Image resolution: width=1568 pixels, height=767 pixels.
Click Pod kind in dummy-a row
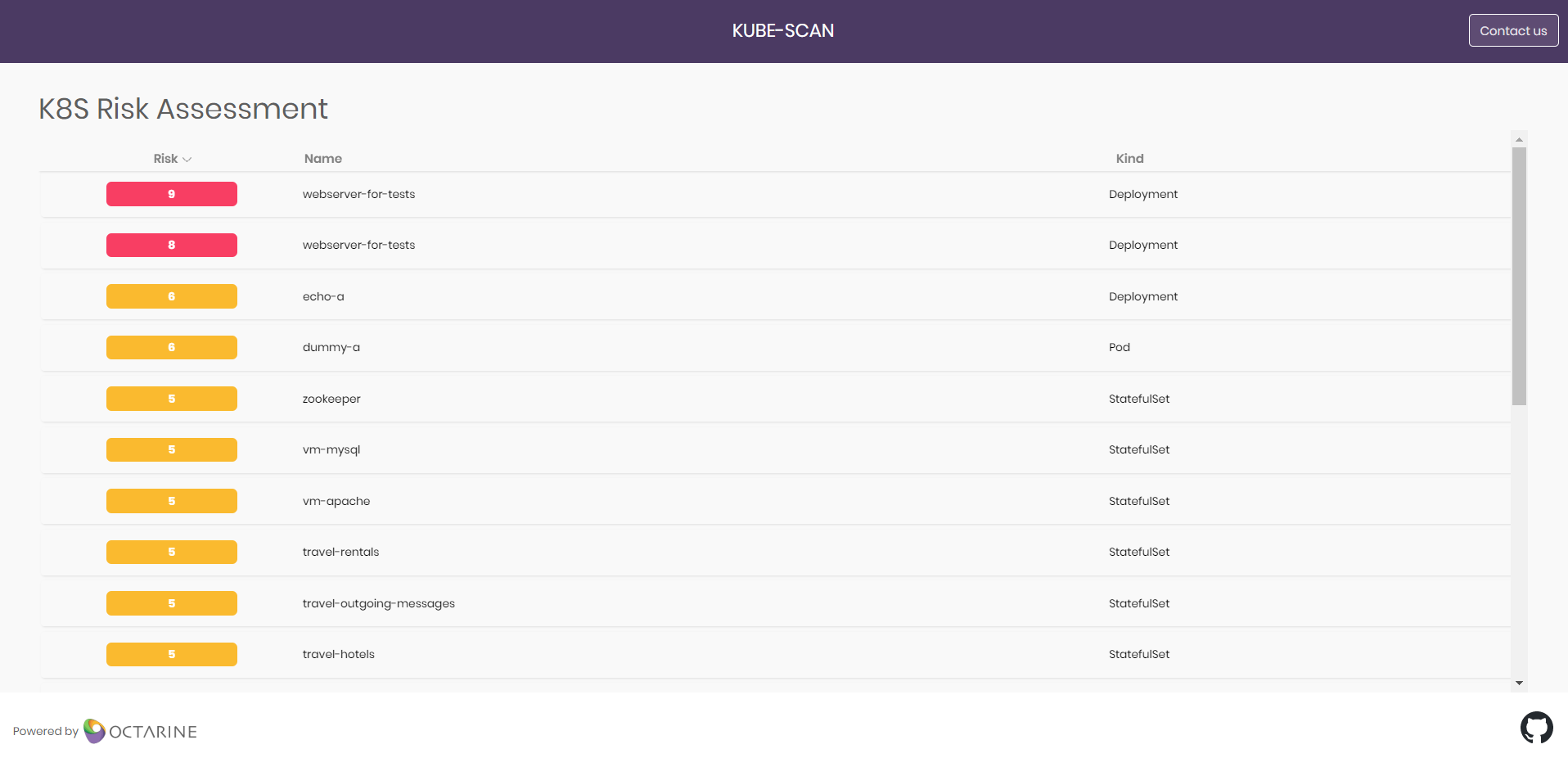[1120, 347]
